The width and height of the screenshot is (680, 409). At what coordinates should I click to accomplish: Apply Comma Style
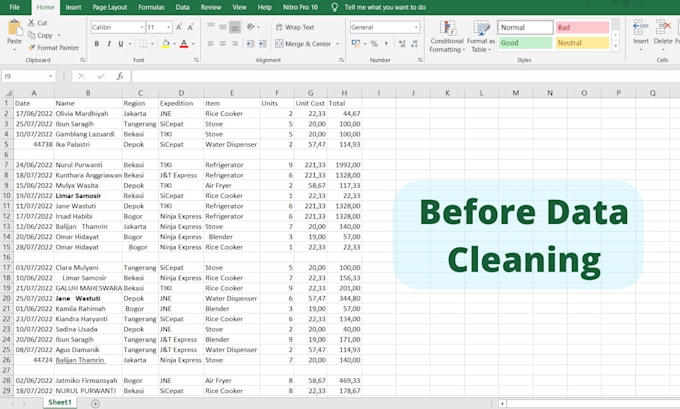pos(386,44)
